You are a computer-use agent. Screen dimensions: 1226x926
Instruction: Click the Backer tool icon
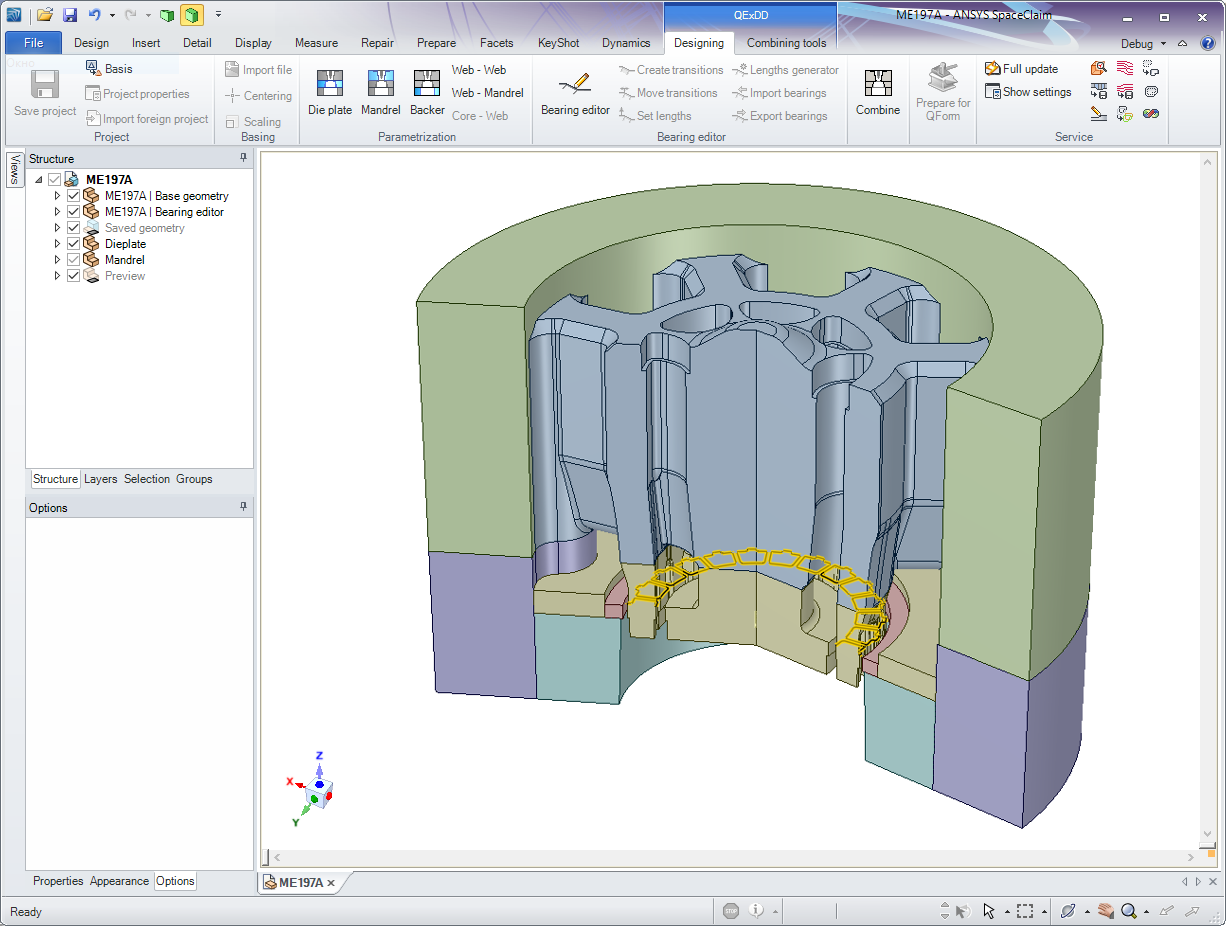click(427, 84)
